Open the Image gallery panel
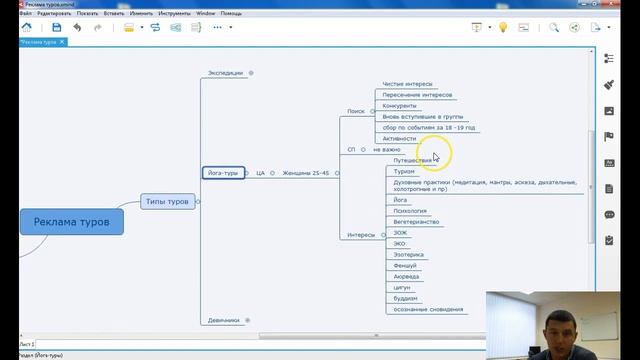 [609, 111]
